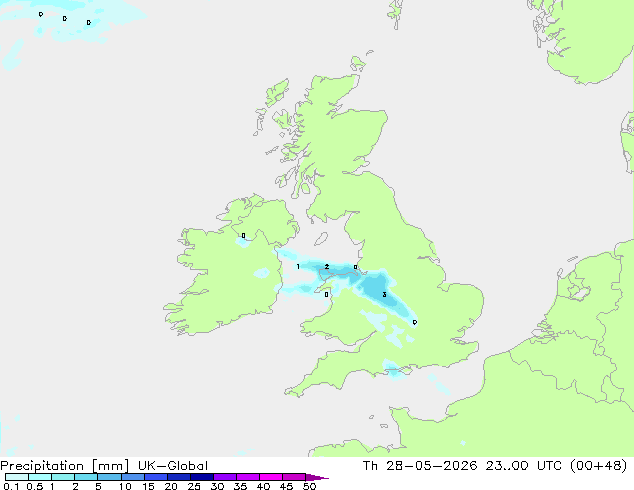Image resolution: width=634 pixels, height=490 pixels.
Task: Click the date text '28-05-2026'
Action: [431, 466]
